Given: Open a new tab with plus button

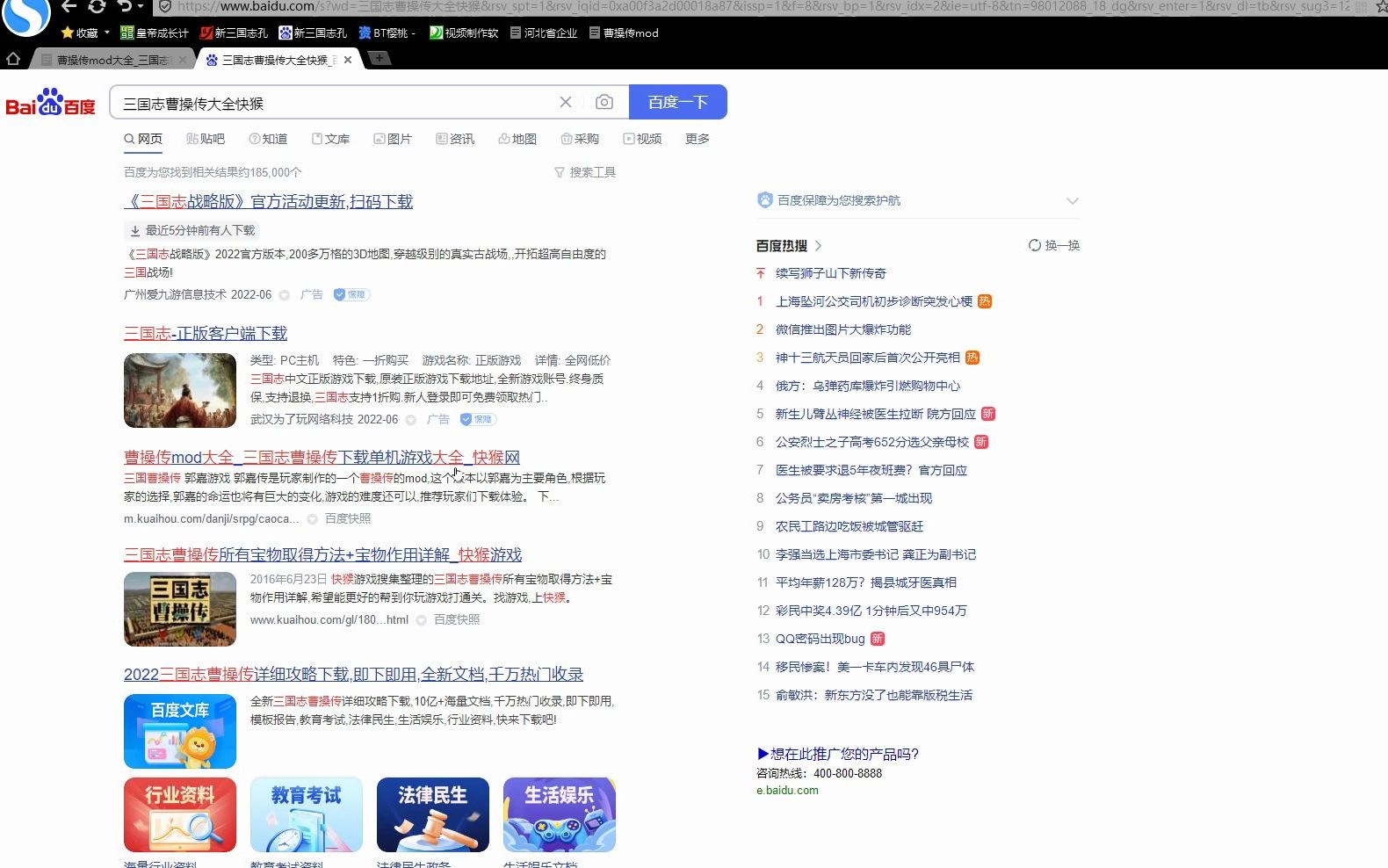Looking at the screenshot, I should [378, 58].
